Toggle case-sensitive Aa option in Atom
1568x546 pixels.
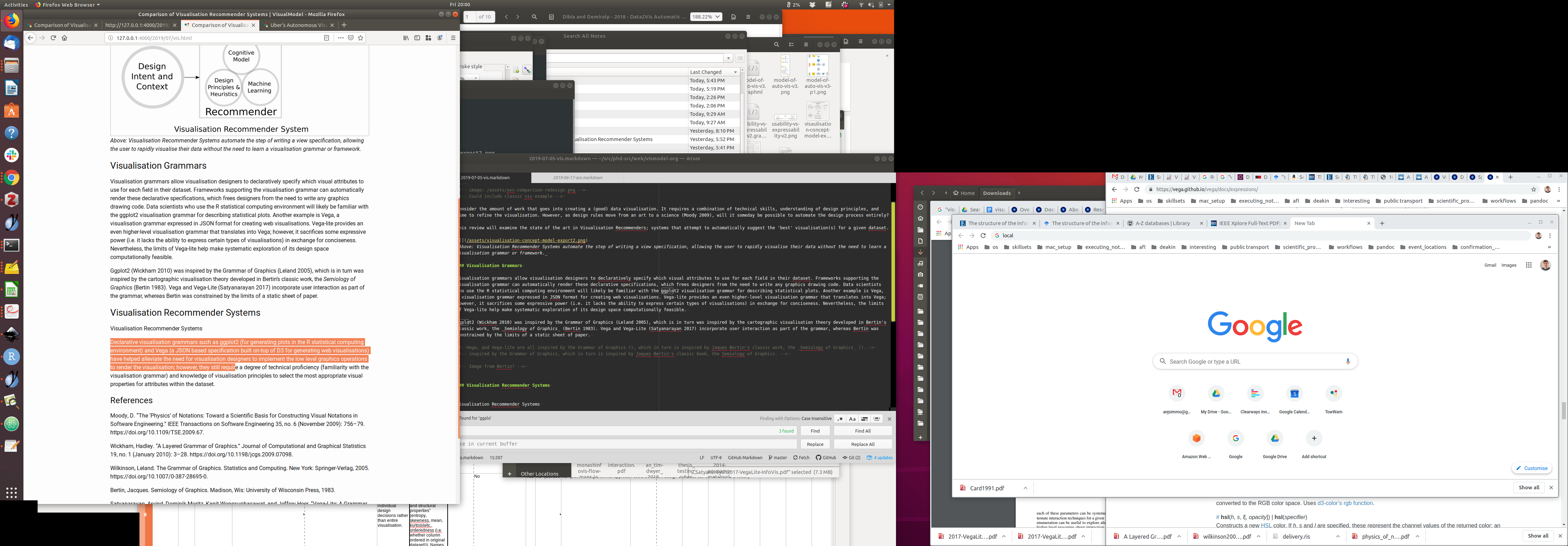click(x=852, y=419)
